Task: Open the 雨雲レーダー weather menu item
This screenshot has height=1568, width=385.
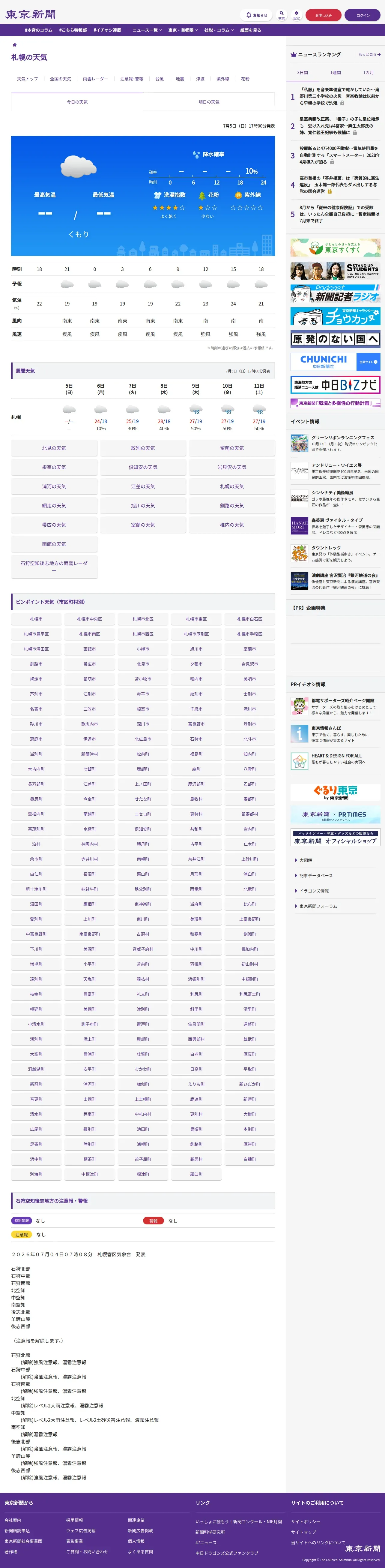Action: pyautogui.click(x=95, y=79)
